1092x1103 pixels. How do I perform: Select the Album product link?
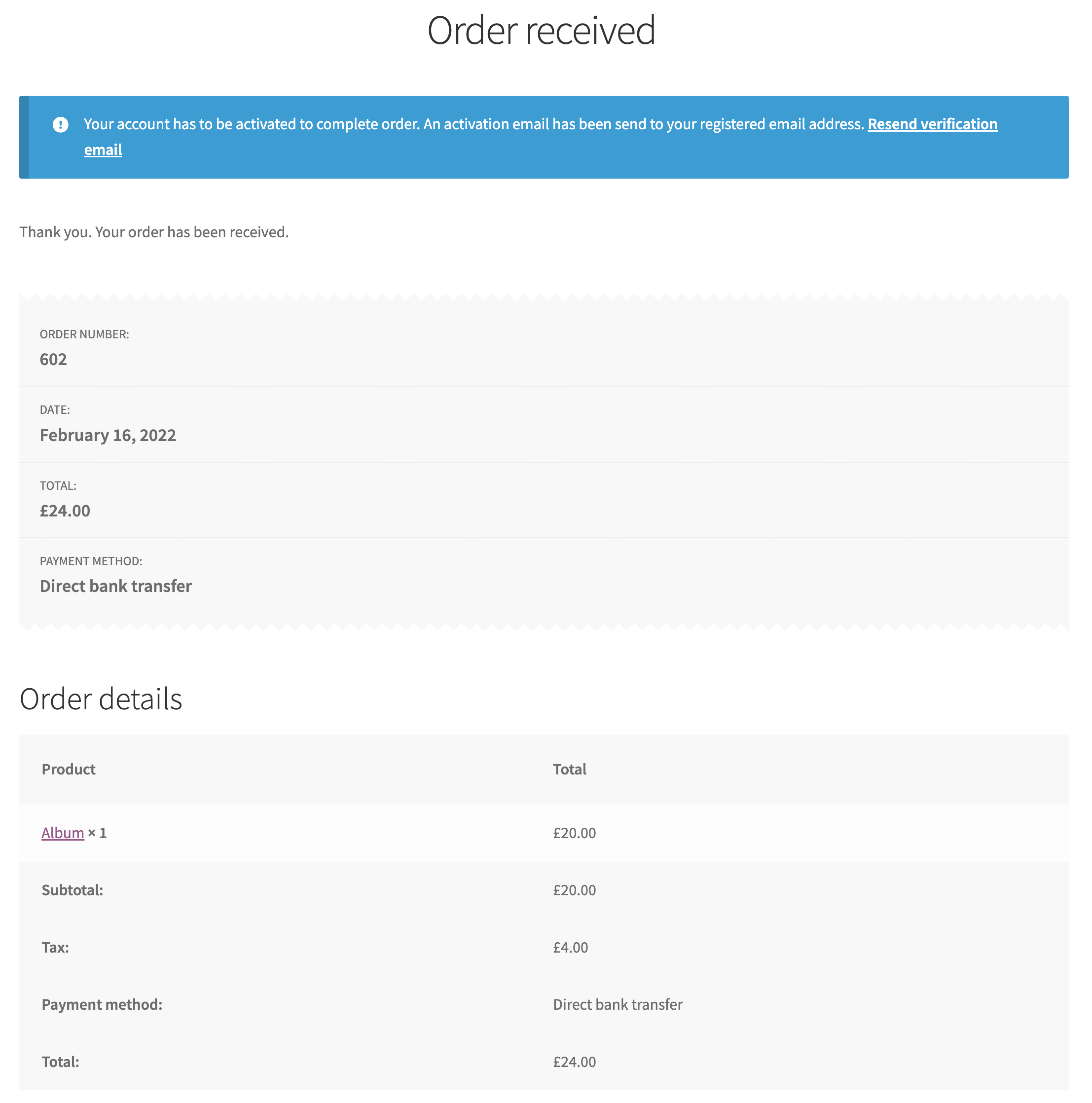click(62, 833)
